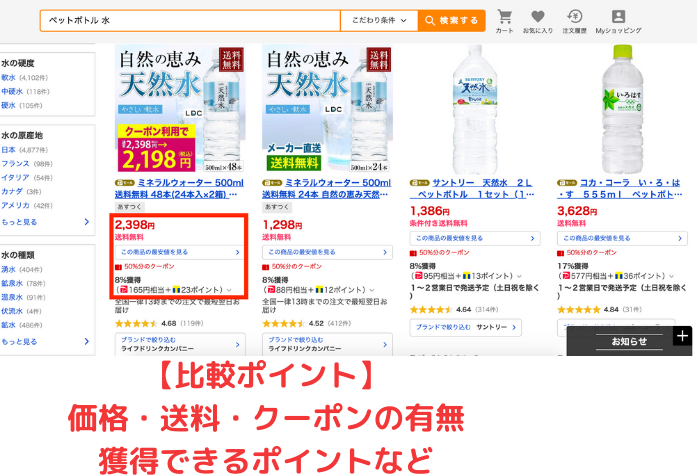
Task: Open Suntory 天然水 2L bottle thumbnail
Action: [475, 108]
